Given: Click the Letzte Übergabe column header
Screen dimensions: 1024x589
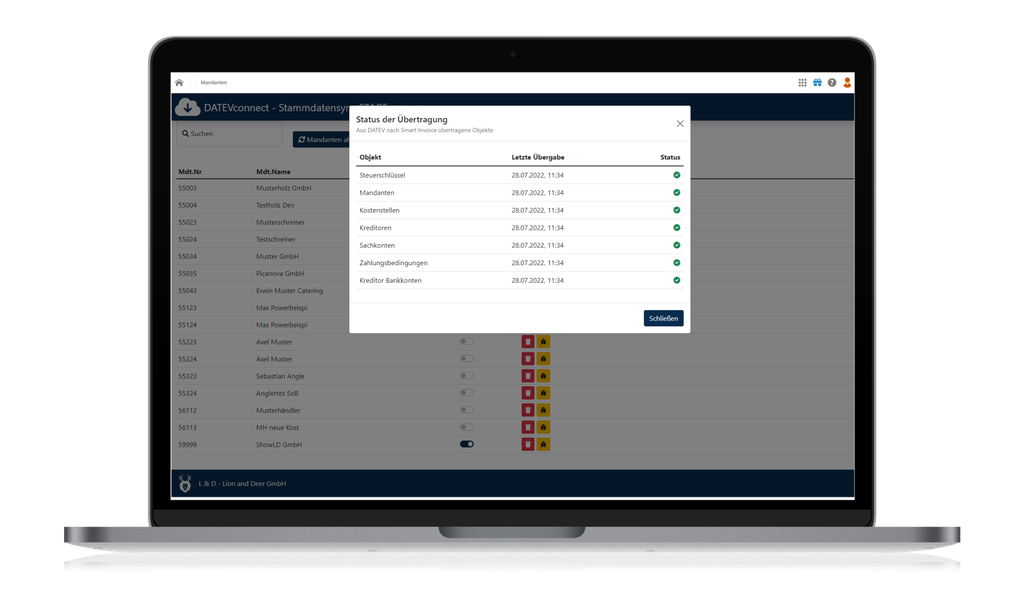Looking at the screenshot, I should click(x=538, y=157).
